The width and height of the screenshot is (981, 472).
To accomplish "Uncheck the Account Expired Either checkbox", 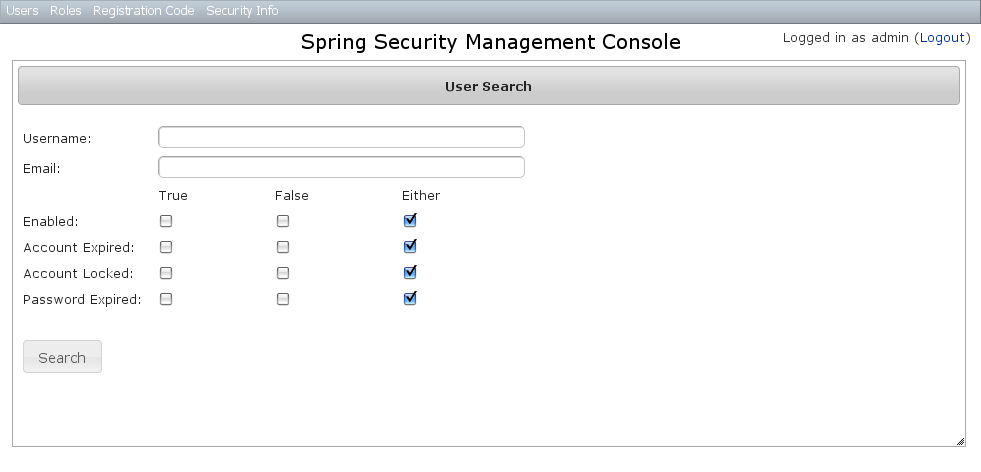I will [410, 246].
